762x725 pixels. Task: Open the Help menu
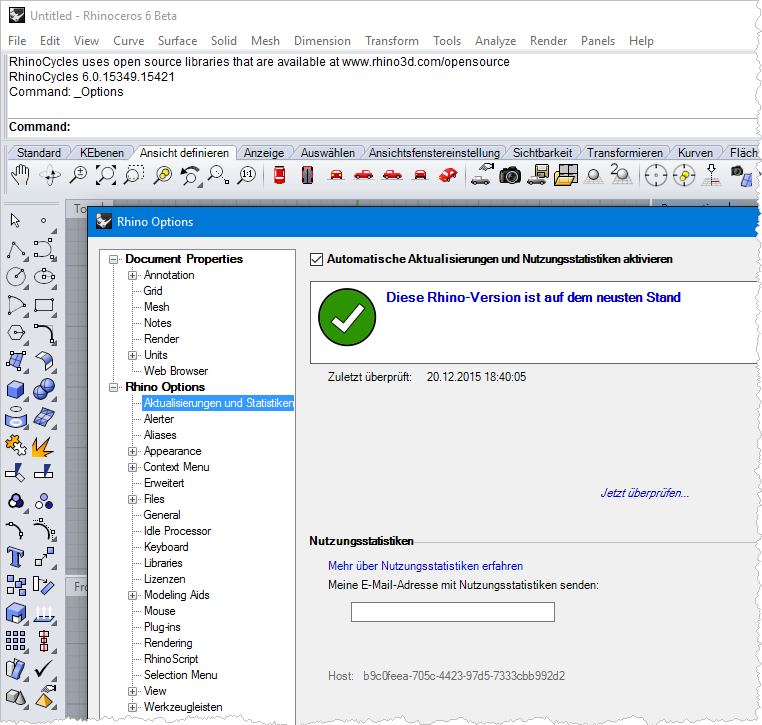pyautogui.click(x=641, y=41)
